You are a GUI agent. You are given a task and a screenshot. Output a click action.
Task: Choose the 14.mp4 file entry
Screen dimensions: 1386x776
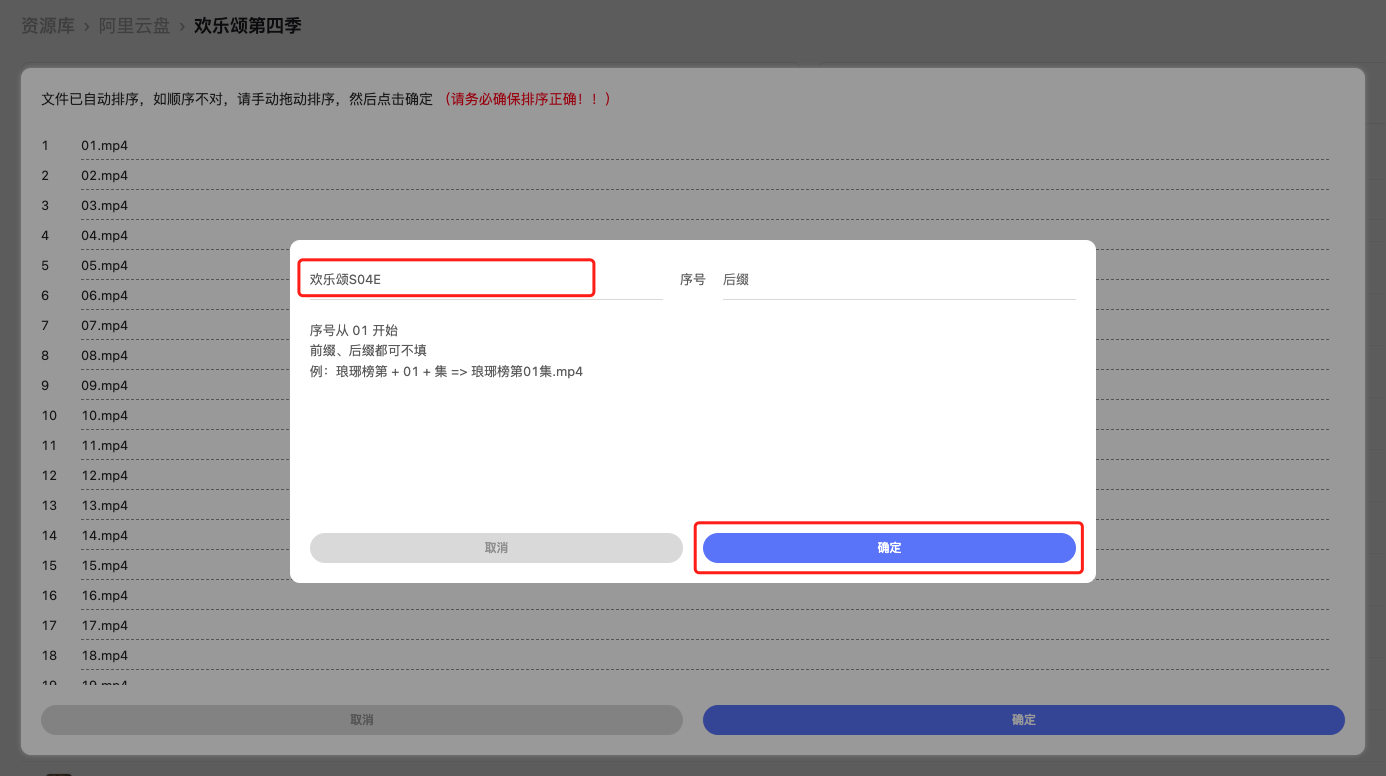coord(105,536)
